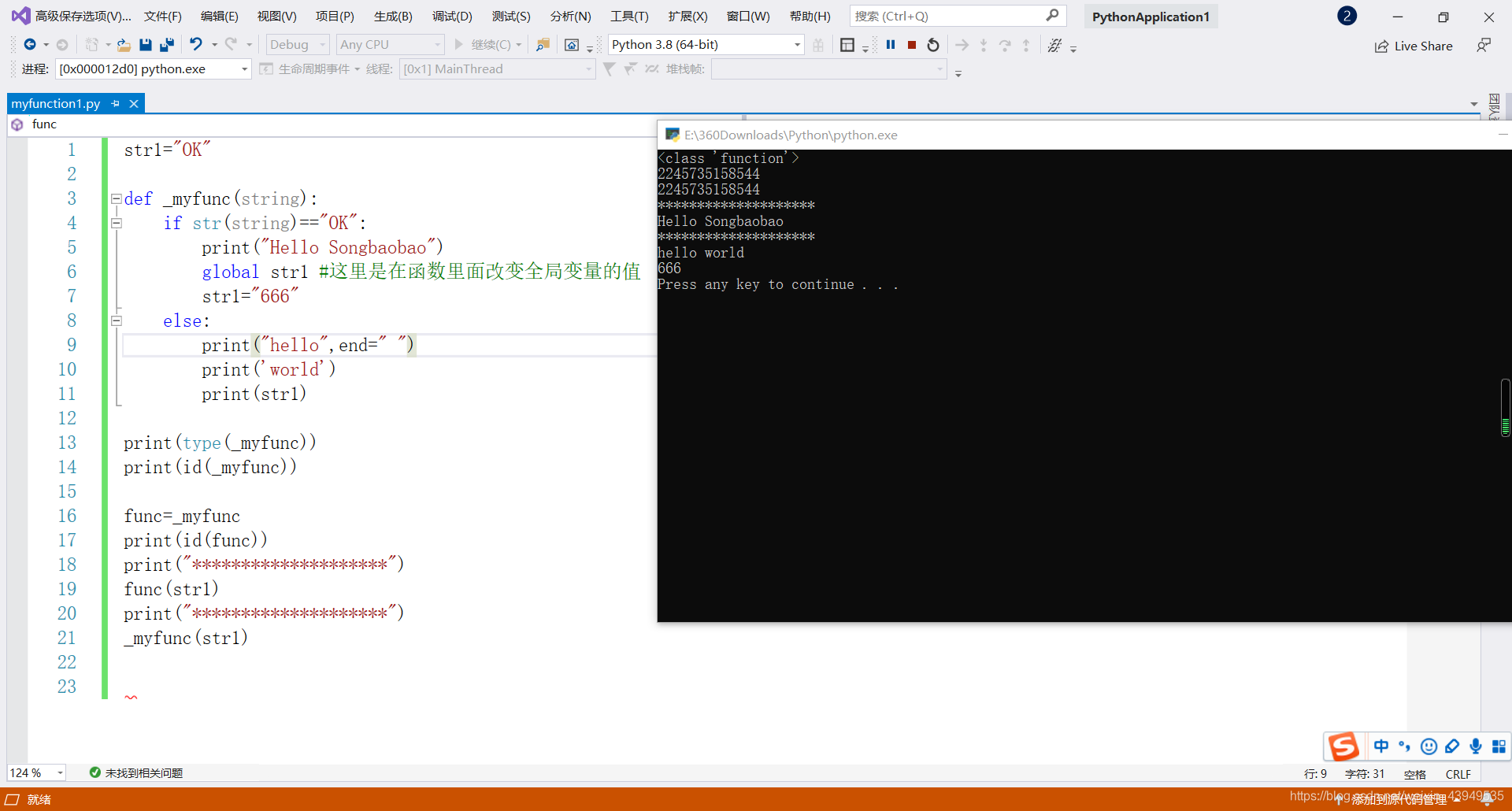Undo the last edit with the undo arrow
The width and height of the screenshot is (1512, 811).
(x=196, y=45)
